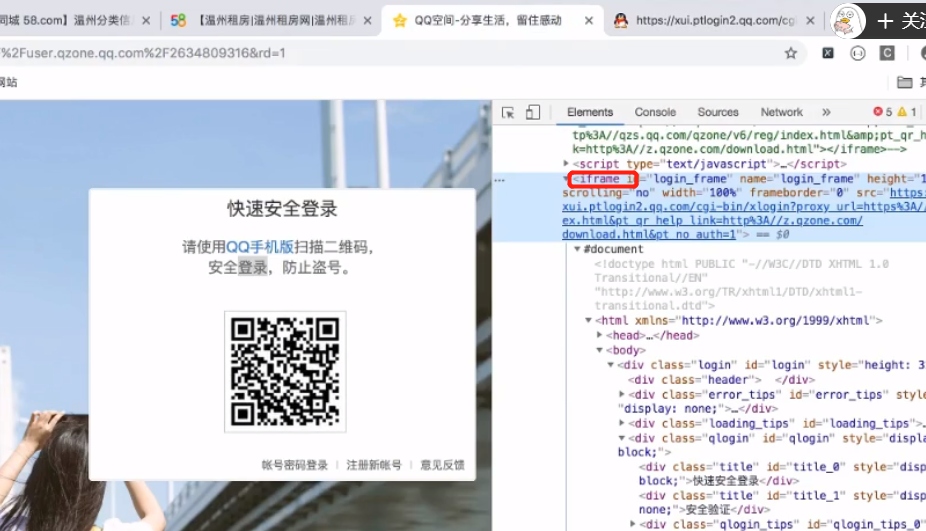Click the bookmark star in address bar
Image resolution: width=926 pixels, height=531 pixels.
click(x=791, y=54)
